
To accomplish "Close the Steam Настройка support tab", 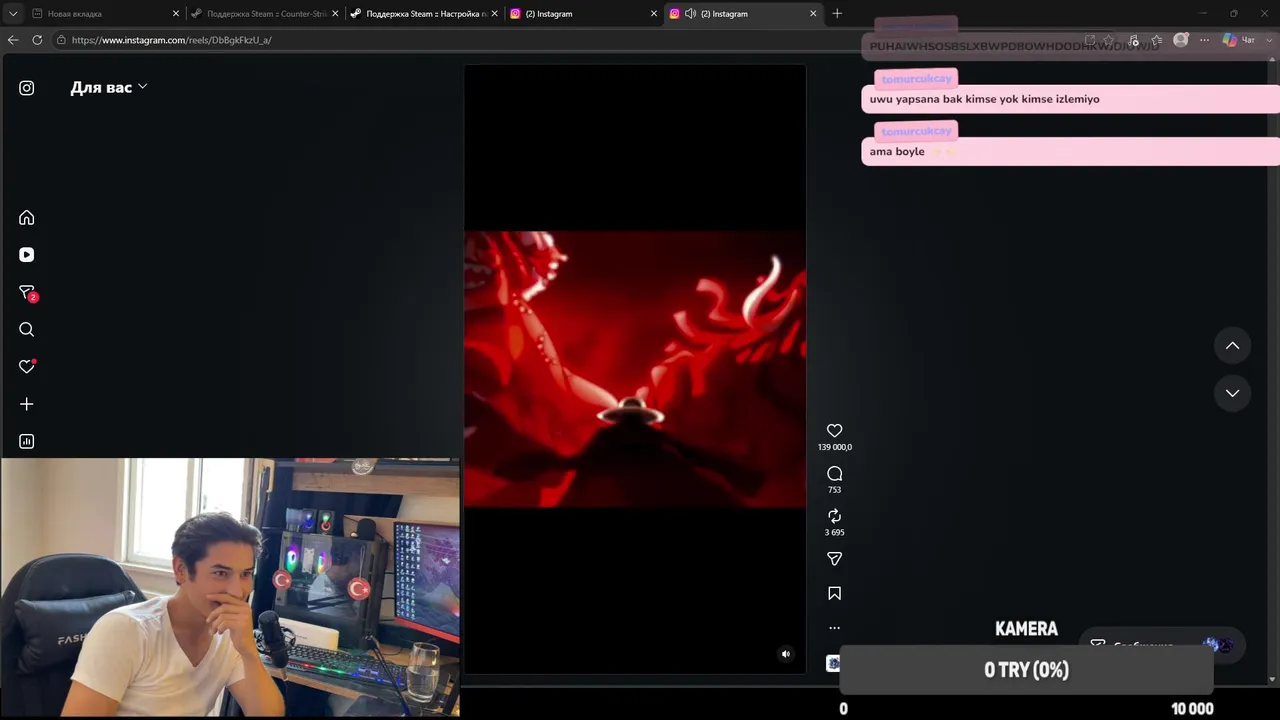I will (494, 14).
